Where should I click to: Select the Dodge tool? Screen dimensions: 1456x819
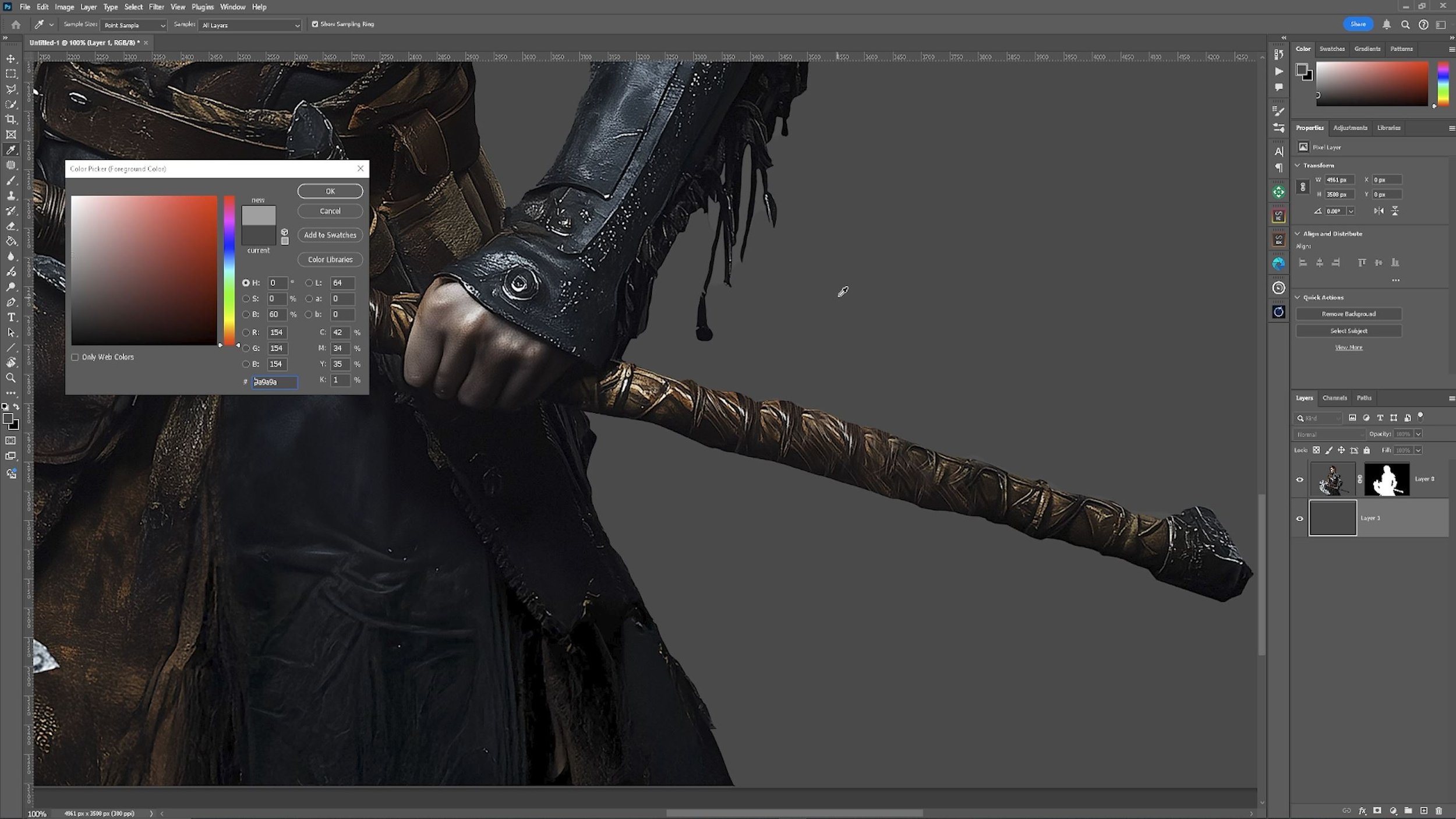point(11,287)
